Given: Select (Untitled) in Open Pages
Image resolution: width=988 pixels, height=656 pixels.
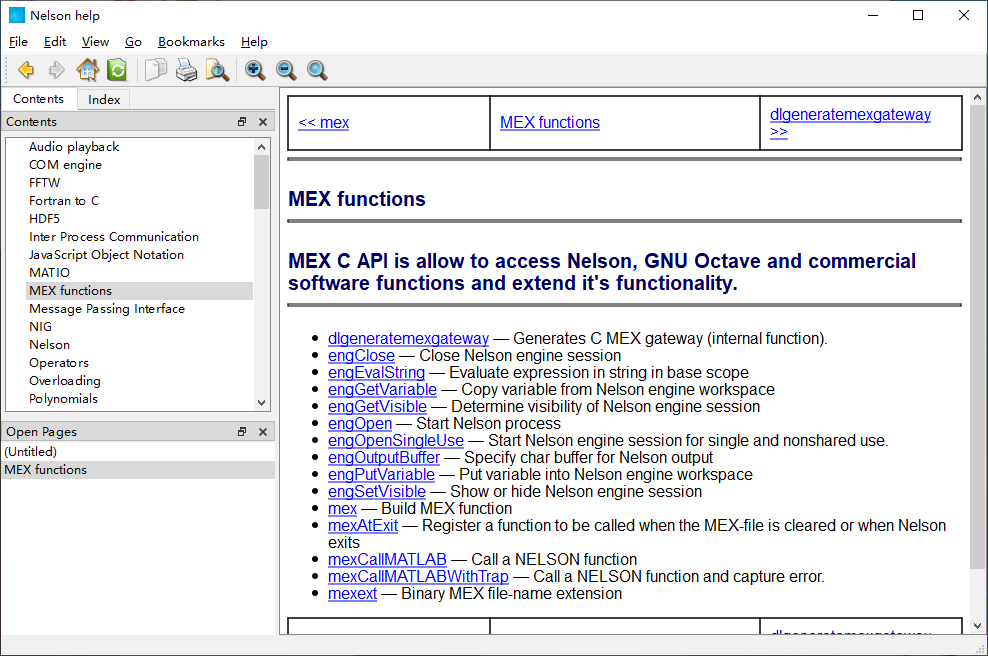Looking at the screenshot, I should tap(138, 452).
